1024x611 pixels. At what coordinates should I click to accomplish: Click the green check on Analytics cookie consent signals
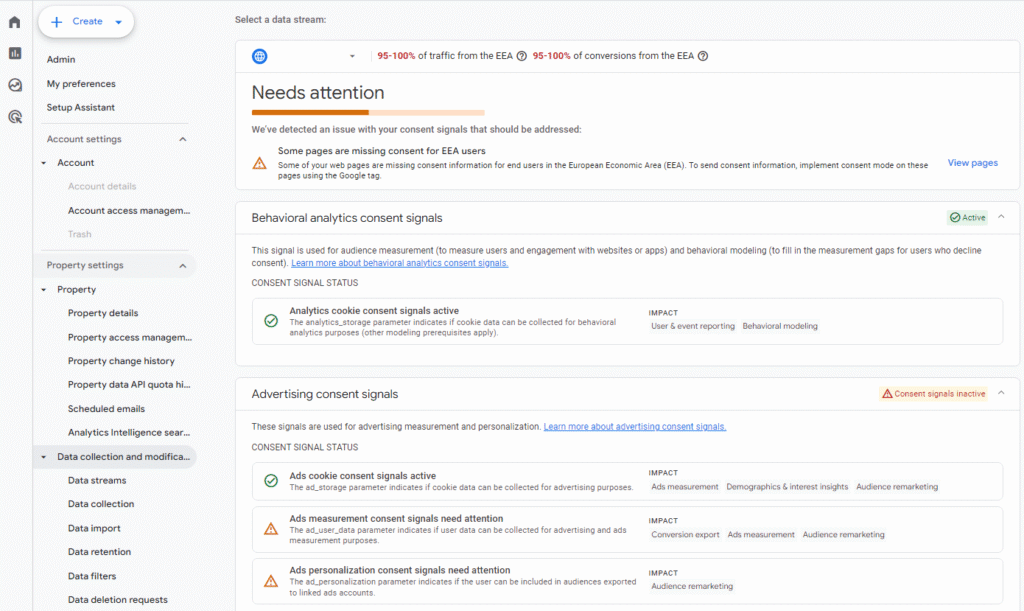[x=270, y=322]
